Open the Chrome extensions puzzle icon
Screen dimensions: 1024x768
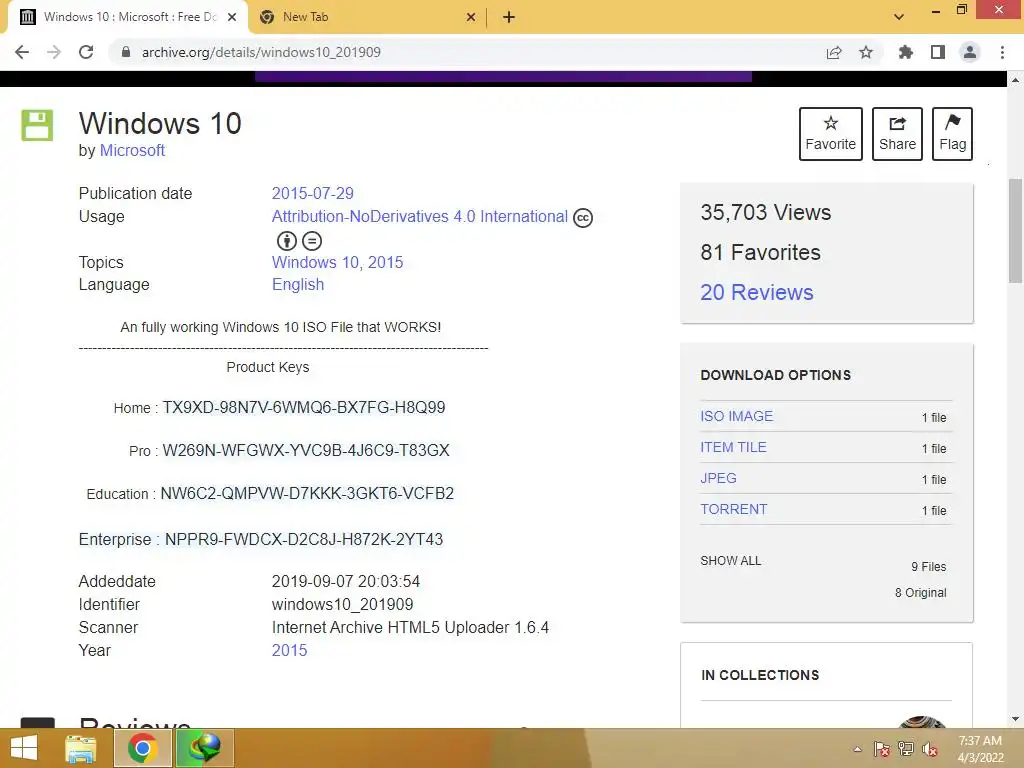(x=906, y=52)
